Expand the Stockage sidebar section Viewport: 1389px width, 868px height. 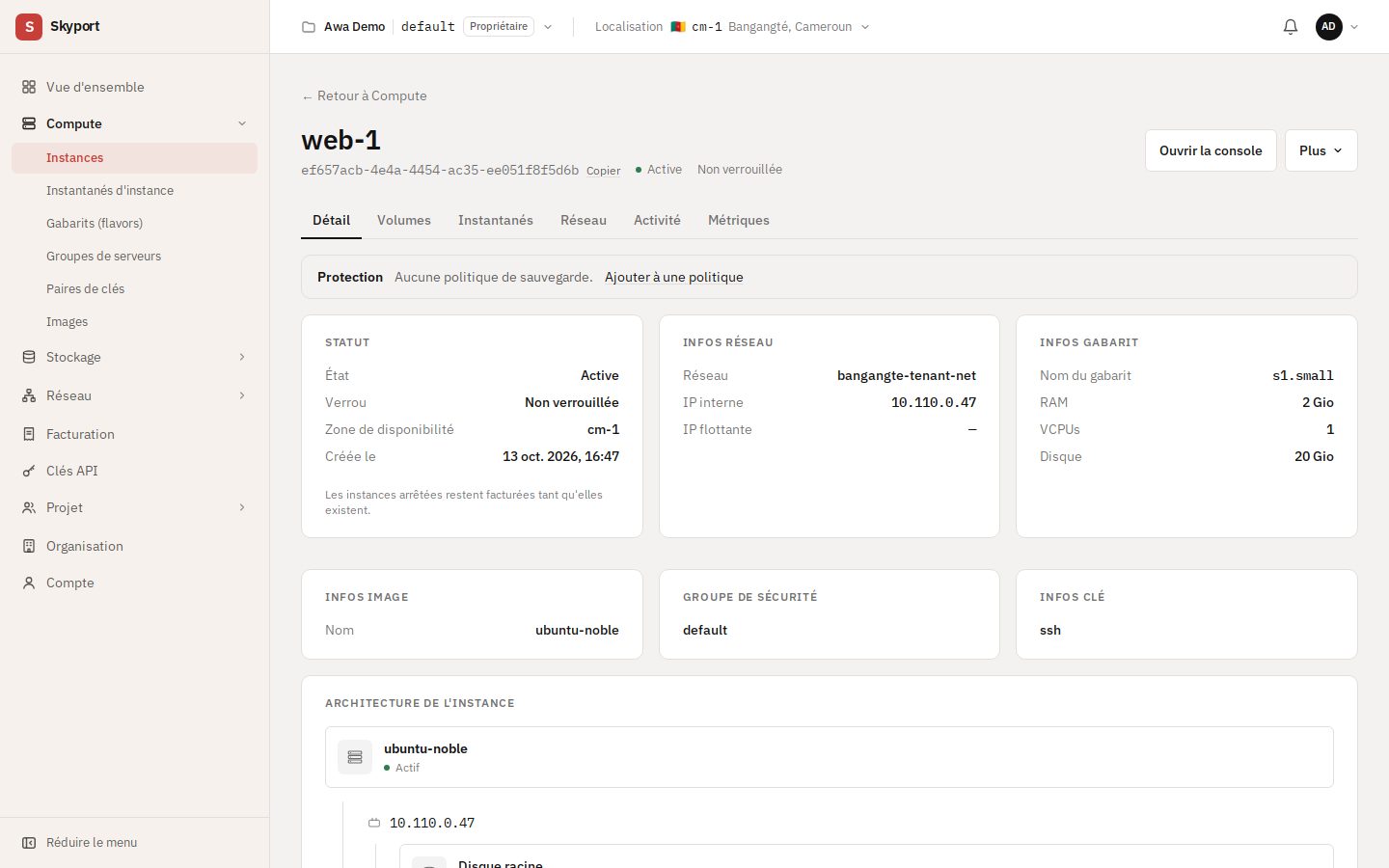242,357
